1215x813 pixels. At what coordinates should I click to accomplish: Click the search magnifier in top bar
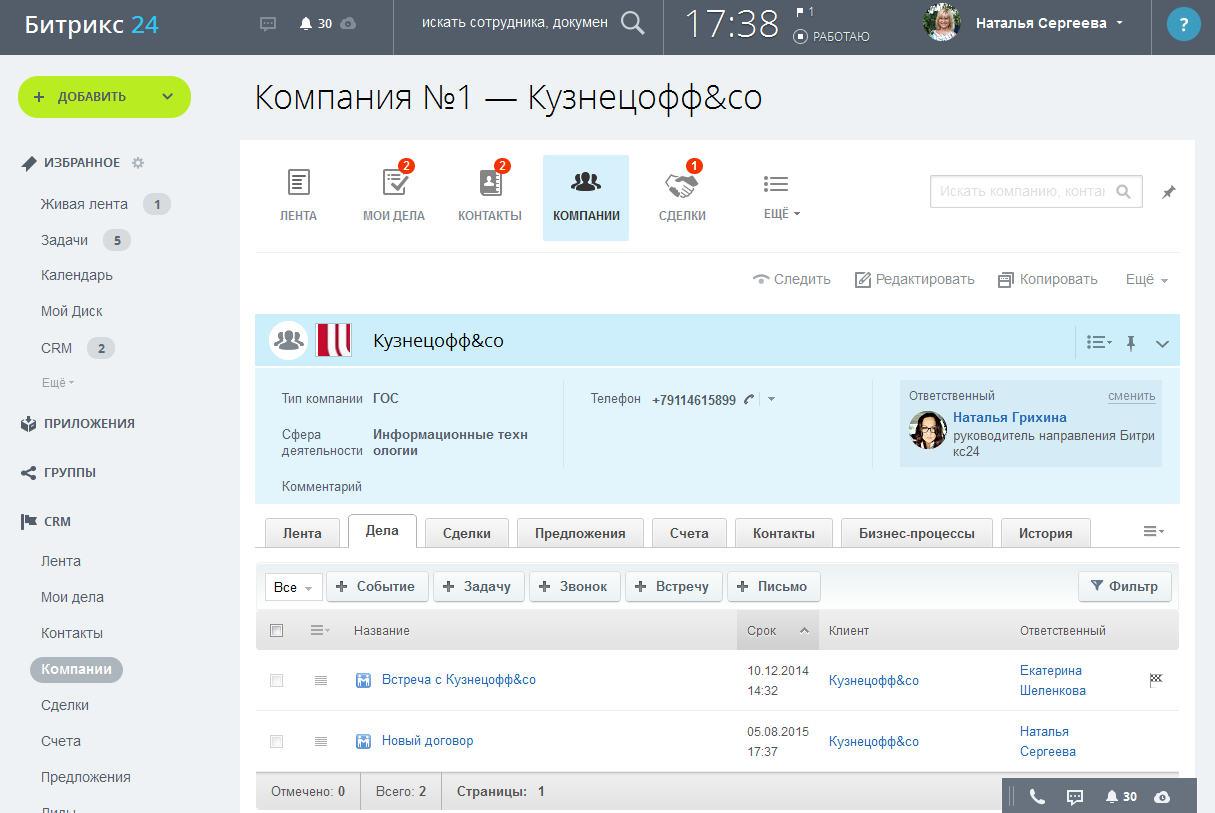(632, 22)
